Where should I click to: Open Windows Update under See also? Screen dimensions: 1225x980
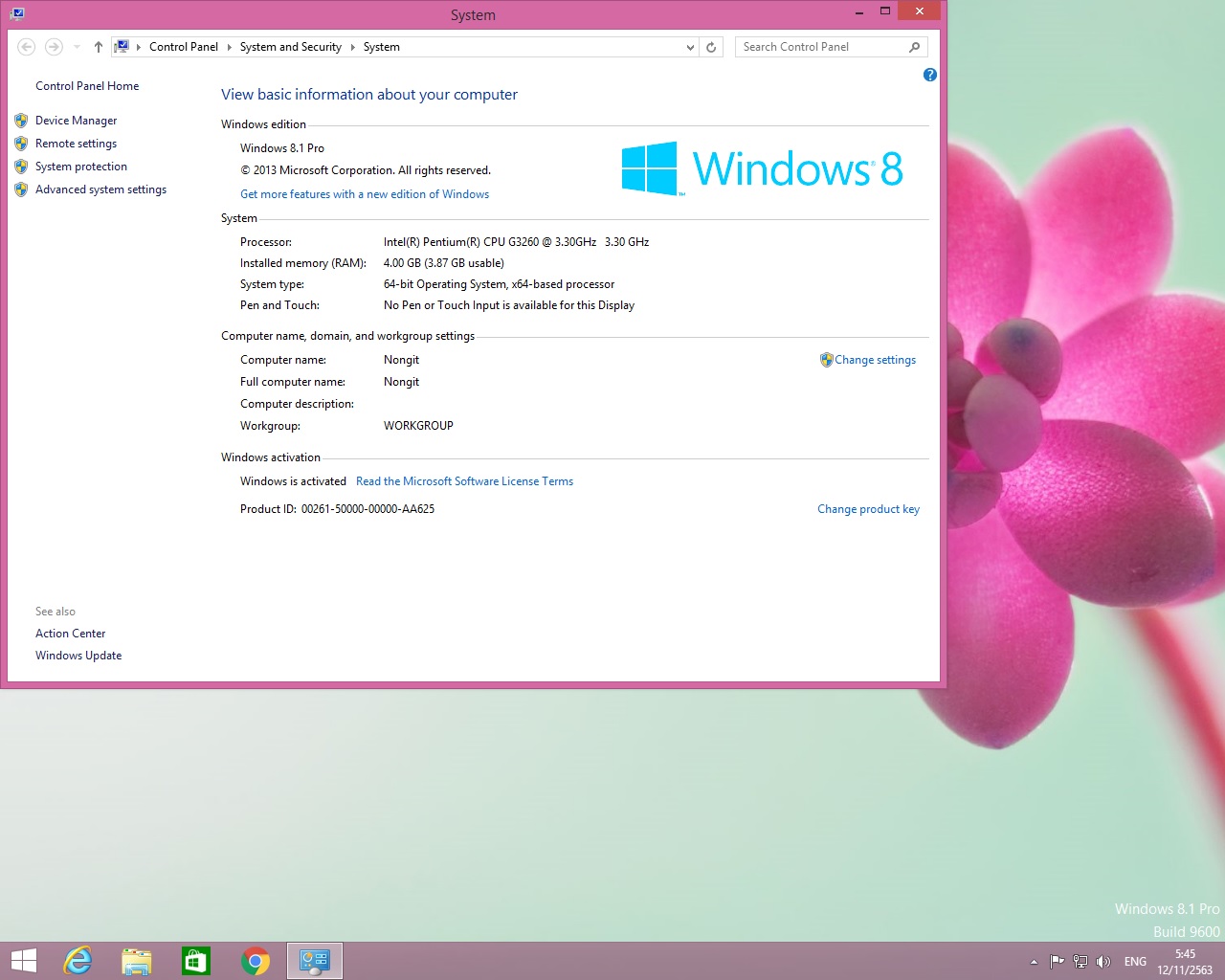pos(78,656)
